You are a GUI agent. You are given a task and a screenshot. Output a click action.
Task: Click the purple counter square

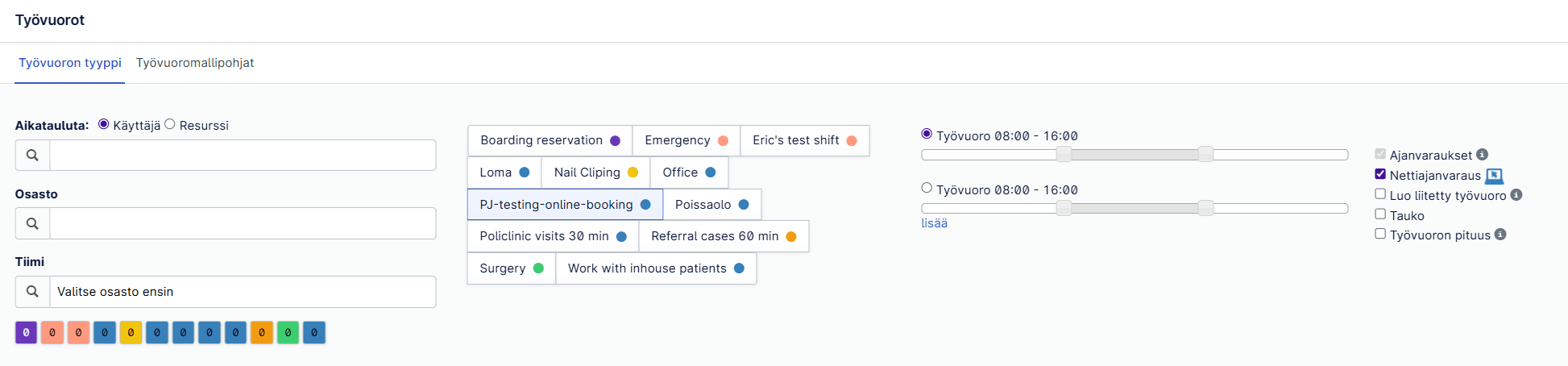coord(26,332)
